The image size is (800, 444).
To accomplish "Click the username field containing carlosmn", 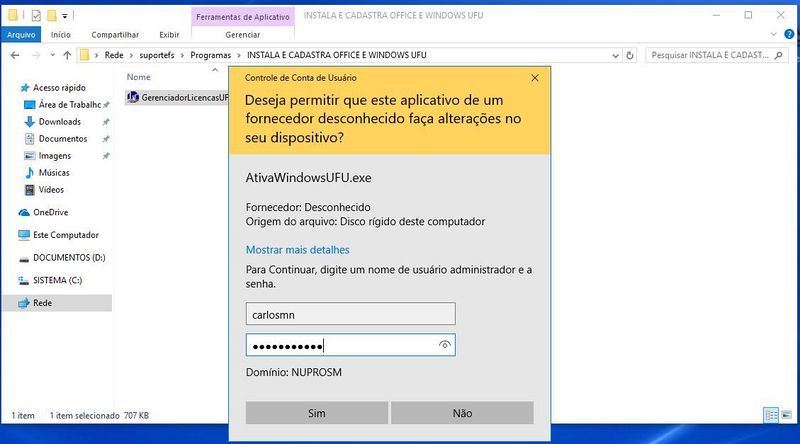I will pos(351,314).
